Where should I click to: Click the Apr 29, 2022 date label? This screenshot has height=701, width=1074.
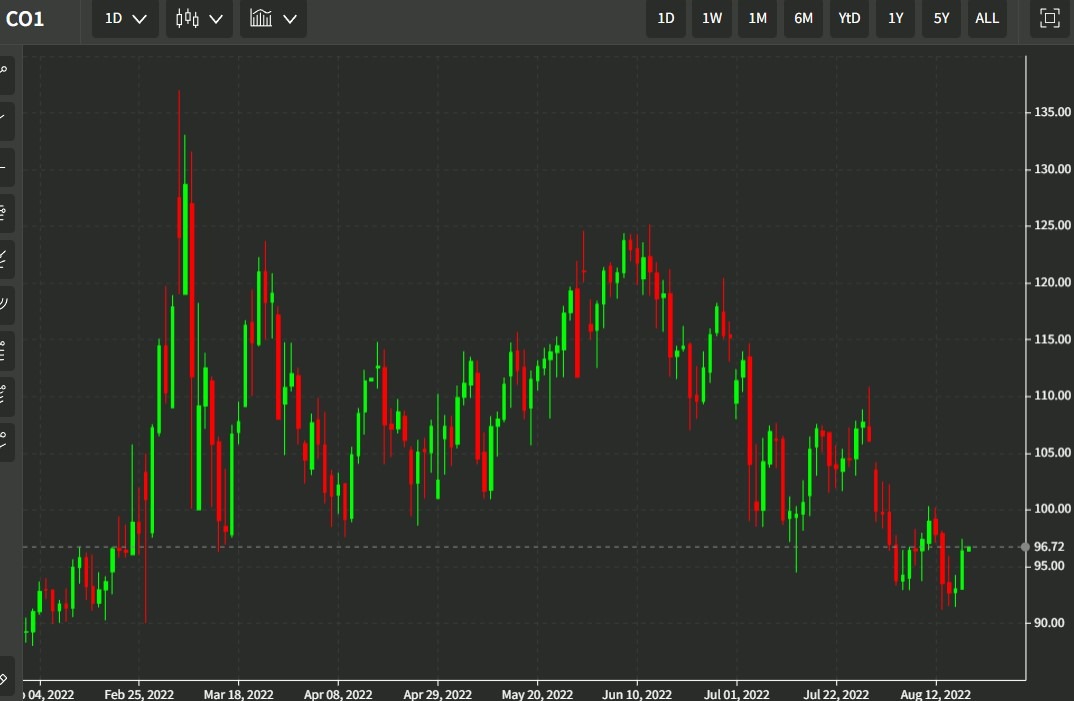pyautogui.click(x=437, y=694)
